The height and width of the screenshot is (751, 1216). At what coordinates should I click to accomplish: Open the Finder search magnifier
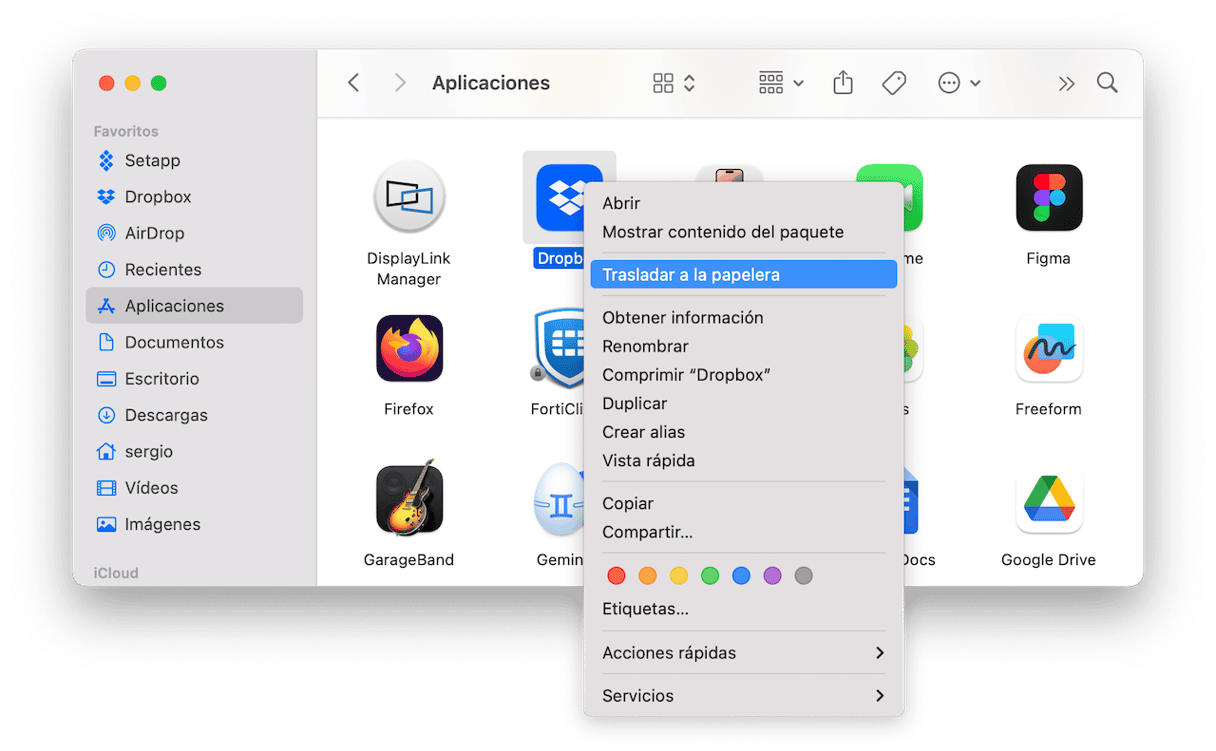pos(1107,83)
